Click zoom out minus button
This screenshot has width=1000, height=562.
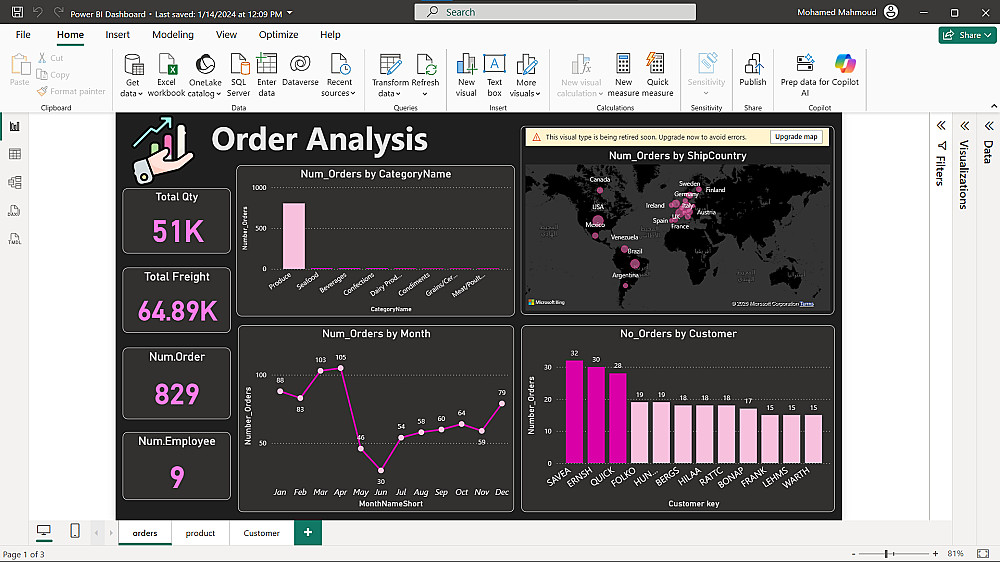(x=853, y=554)
